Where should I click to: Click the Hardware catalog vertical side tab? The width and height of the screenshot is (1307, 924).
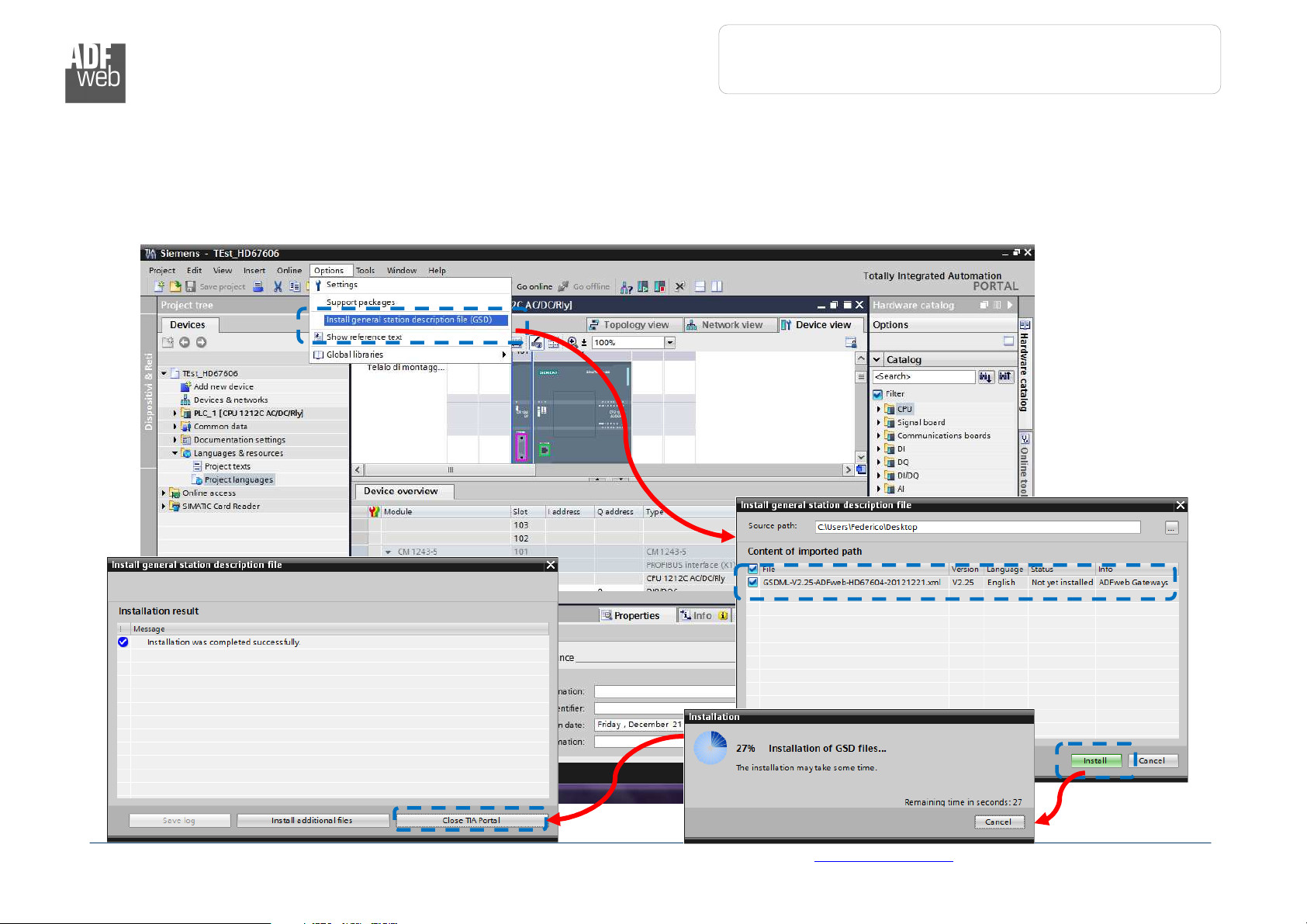pyautogui.click(x=1025, y=372)
